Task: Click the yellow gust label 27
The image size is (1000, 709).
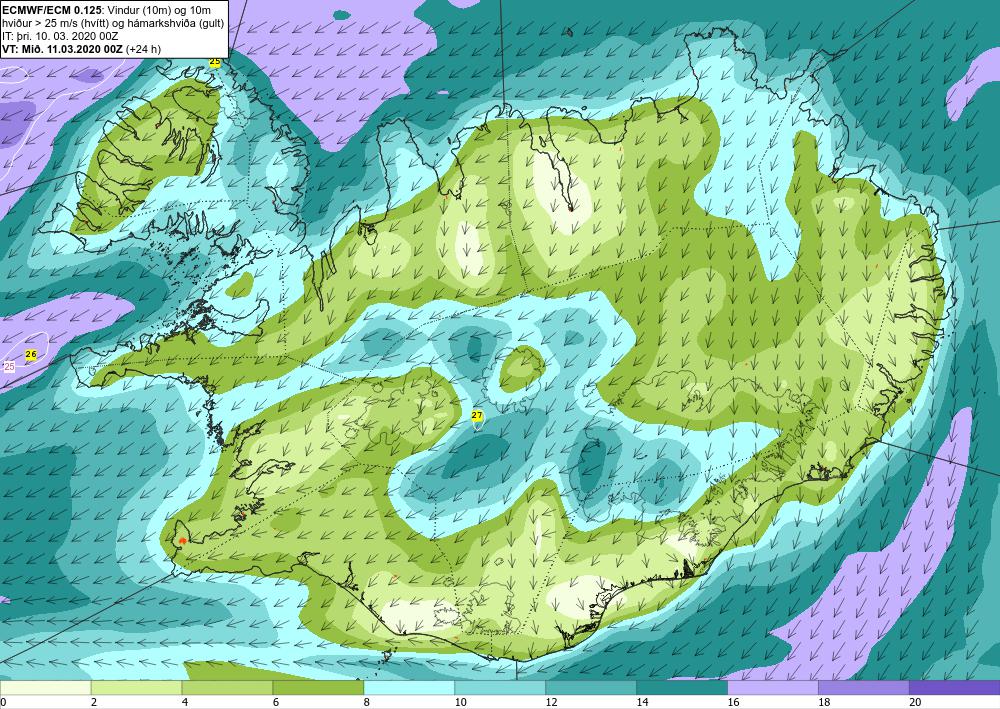Action: click(477, 416)
